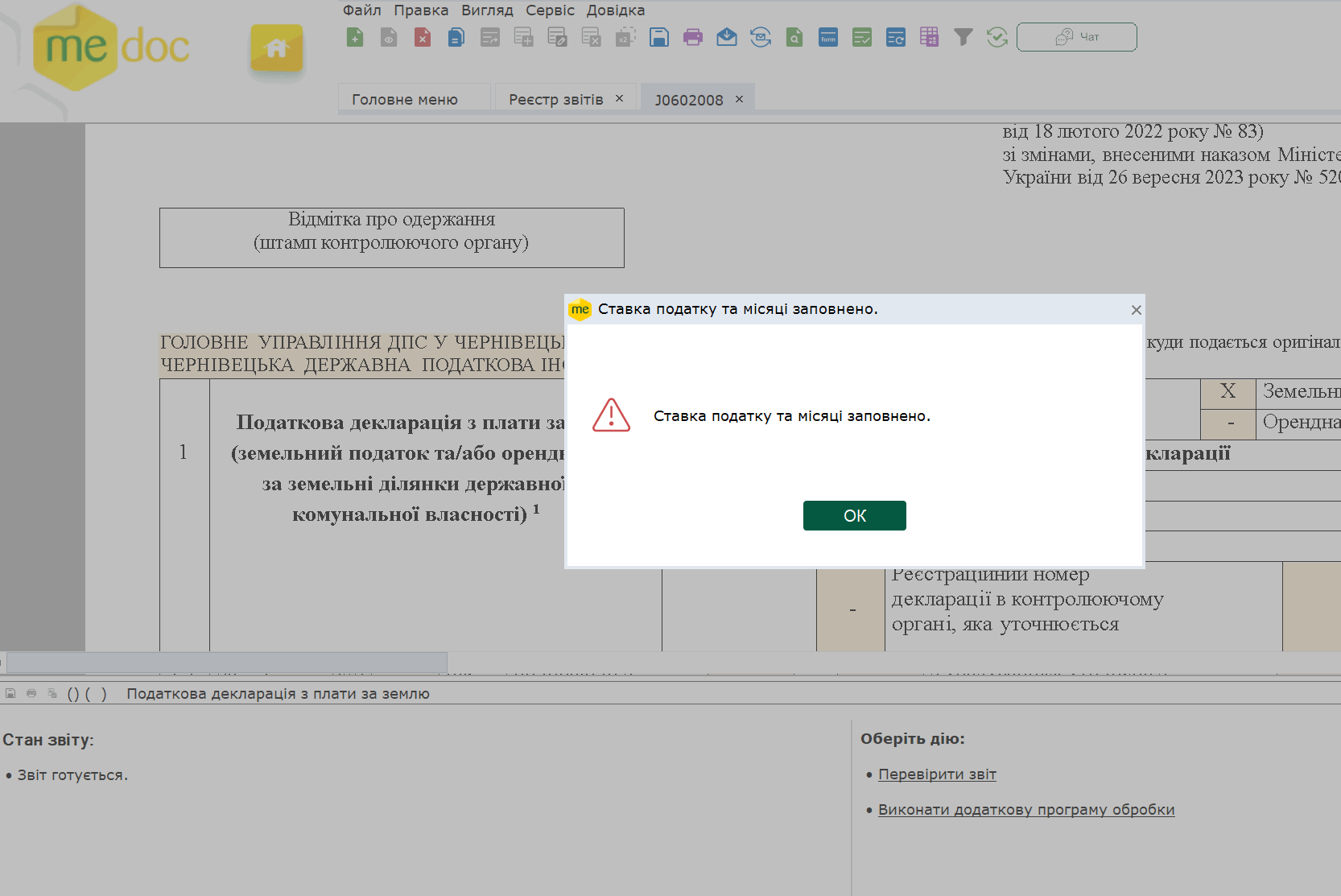Click the funnel filter icon

click(x=963, y=37)
